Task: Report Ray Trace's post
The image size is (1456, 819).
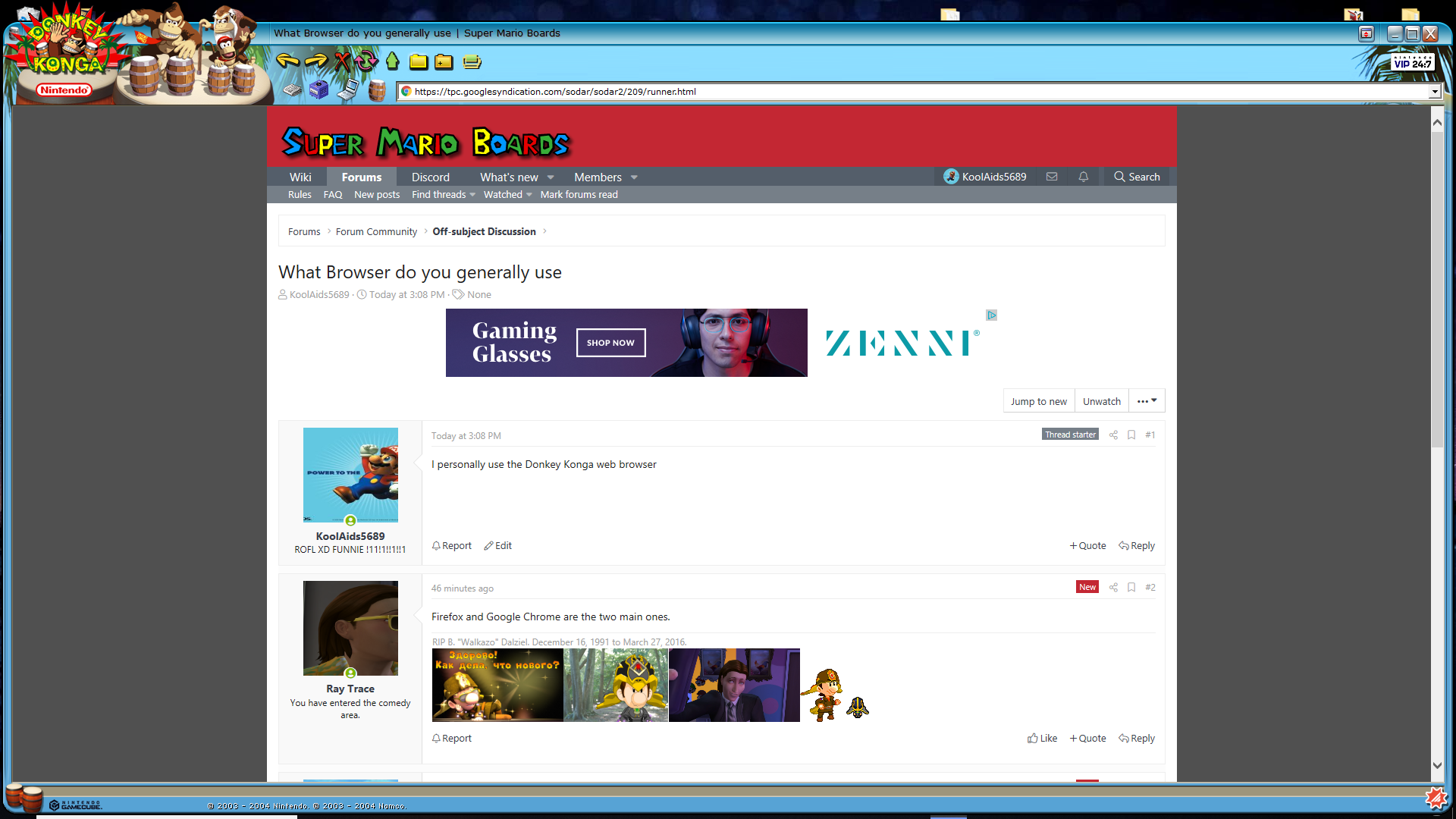Action: coord(452,738)
